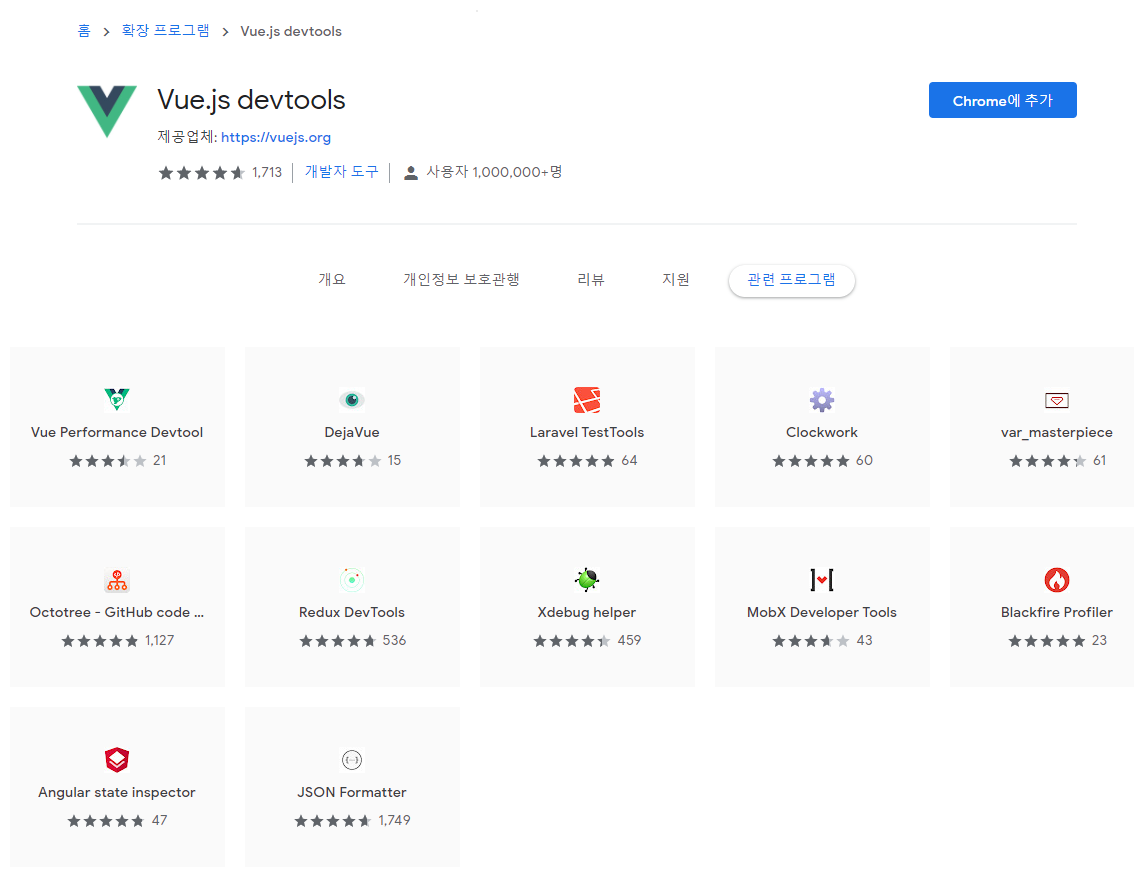The width and height of the screenshot is (1134, 870).
Task: Open Angular state inspector shield icon
Action: point(116,759)
